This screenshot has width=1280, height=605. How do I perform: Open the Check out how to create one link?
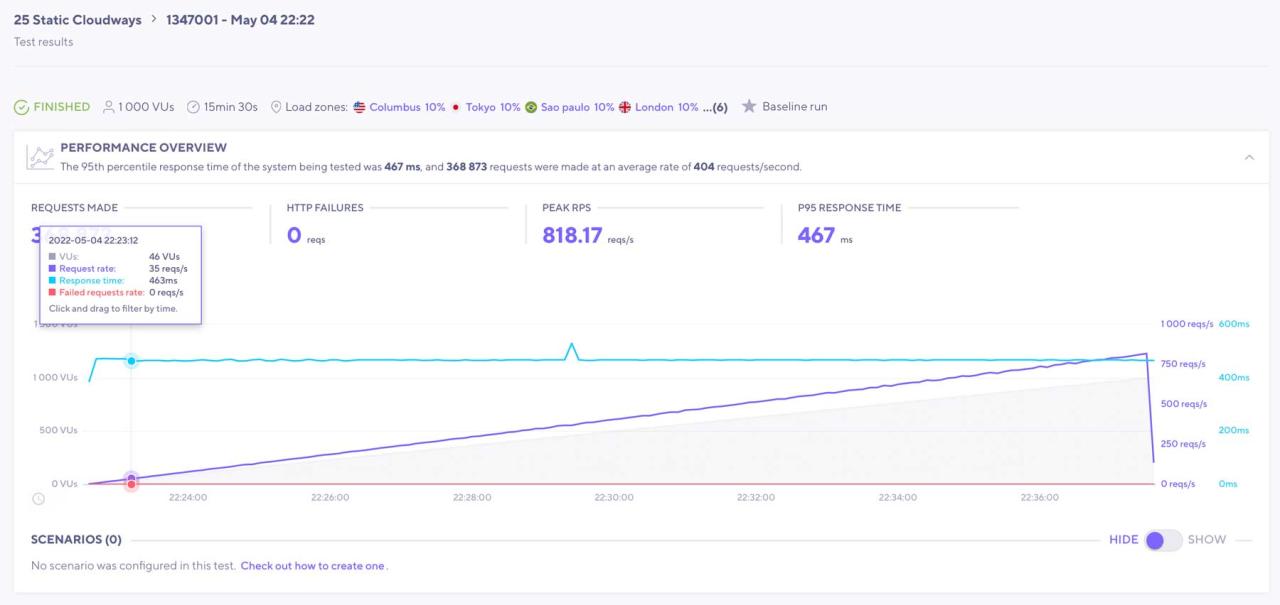(312, 566)
